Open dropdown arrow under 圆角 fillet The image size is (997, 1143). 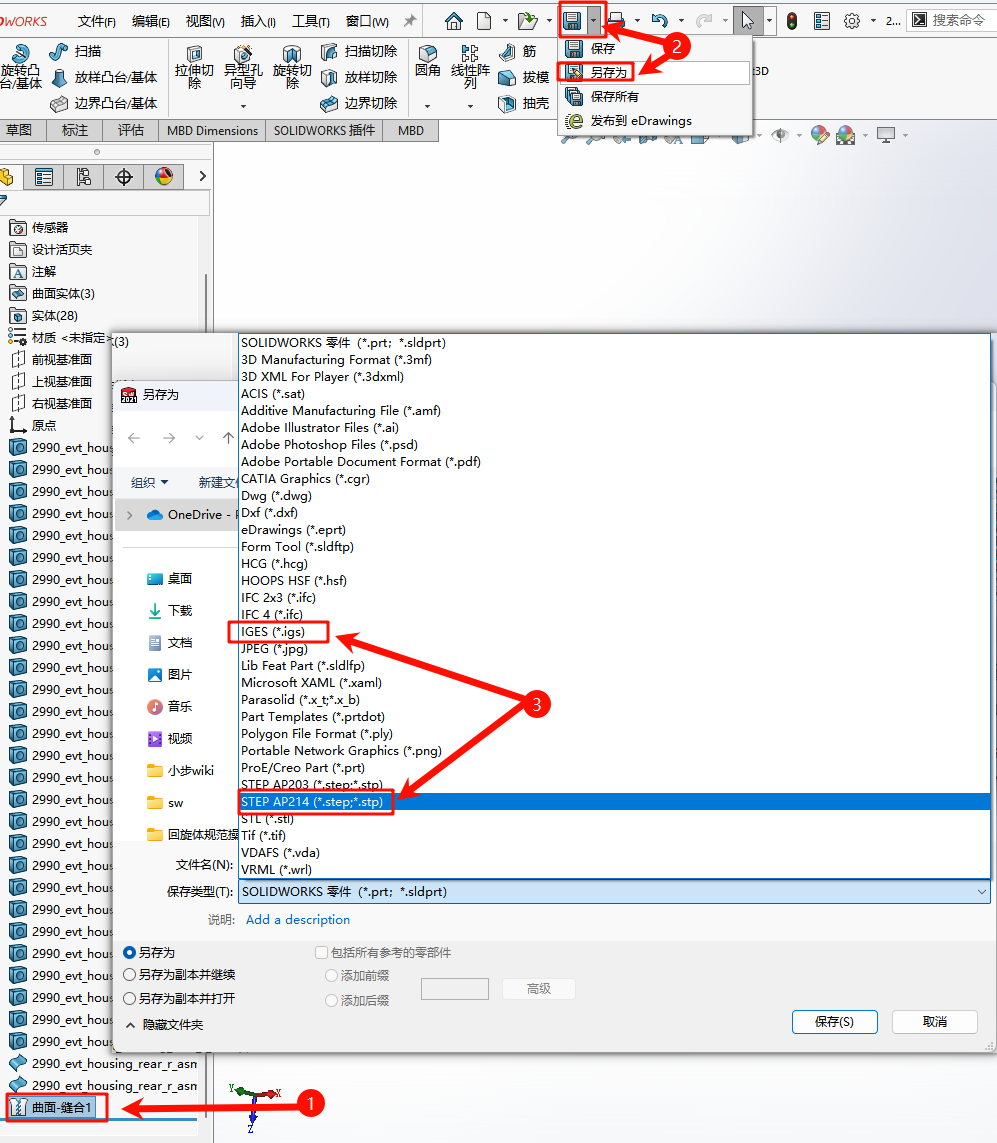point(427,106)
